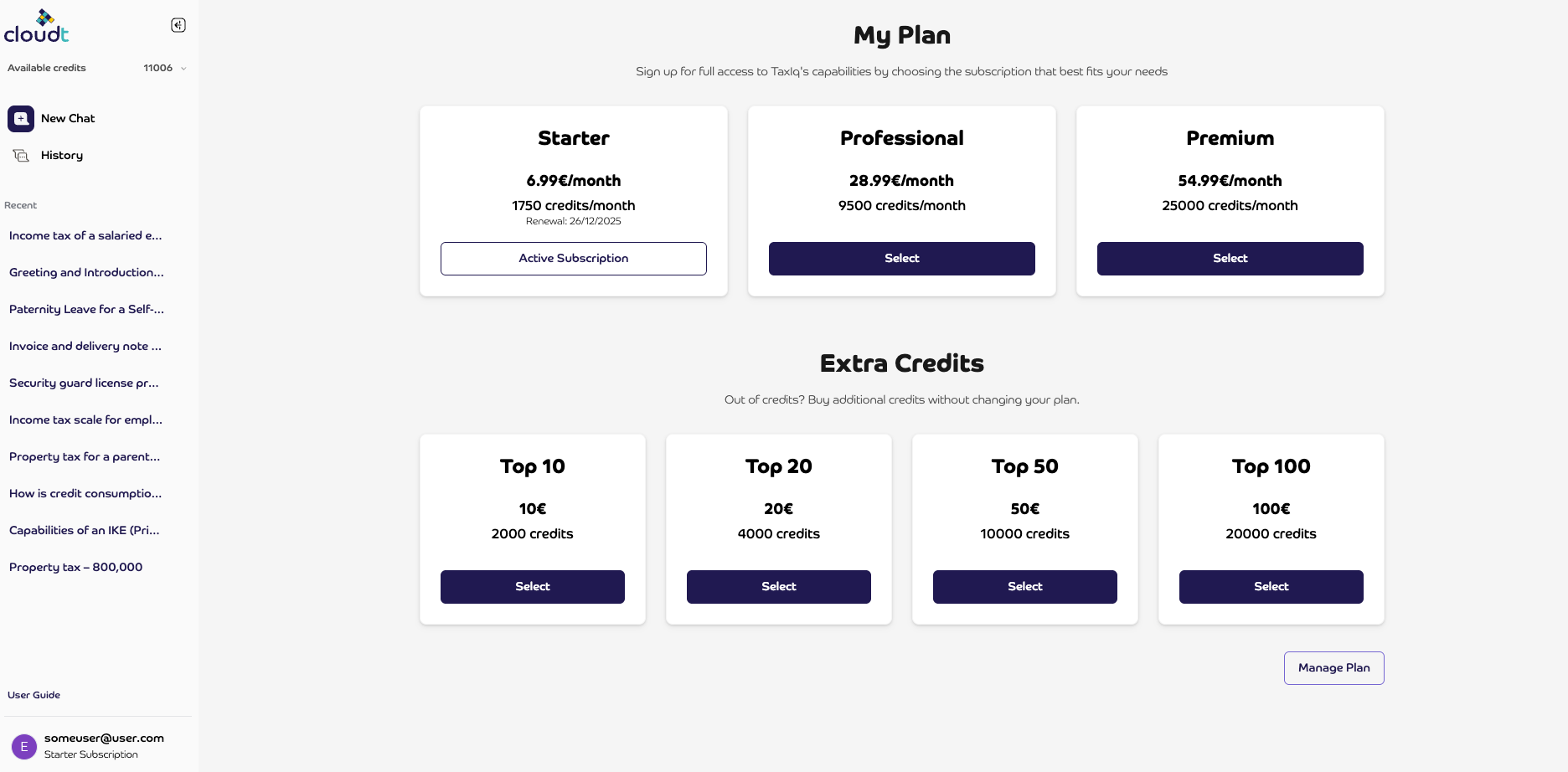Select the Premium plan
The width and height of the screenshot is (1568, 772).
click(x=1230, y=259)
